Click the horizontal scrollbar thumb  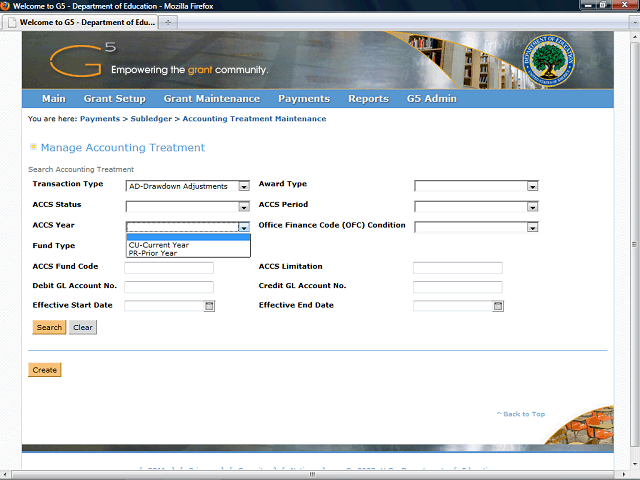(x=313, y=475)
